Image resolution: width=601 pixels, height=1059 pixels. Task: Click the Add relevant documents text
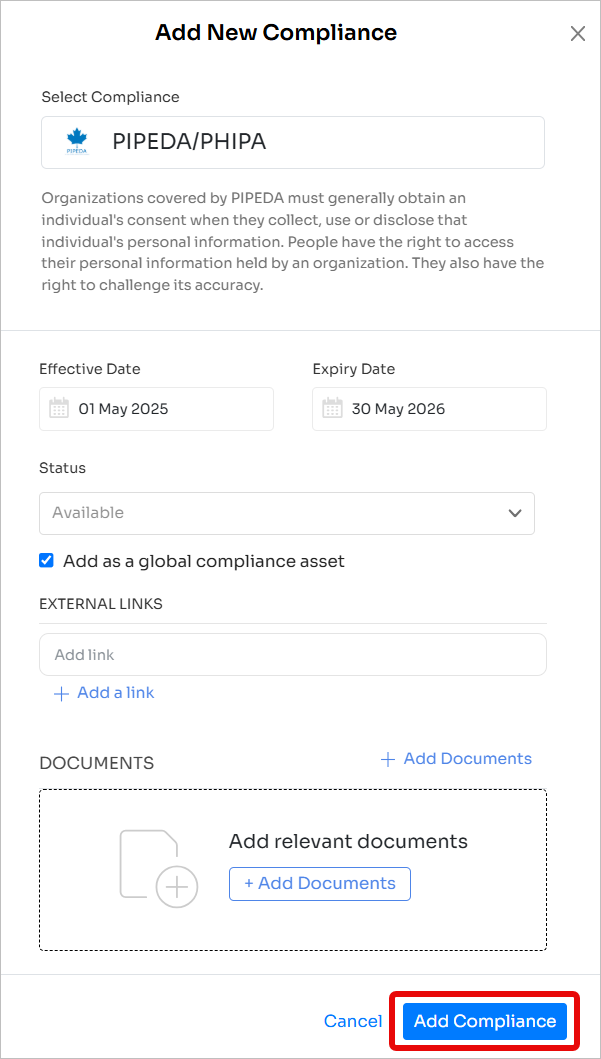pyautogui.click(x=348, y=842)
